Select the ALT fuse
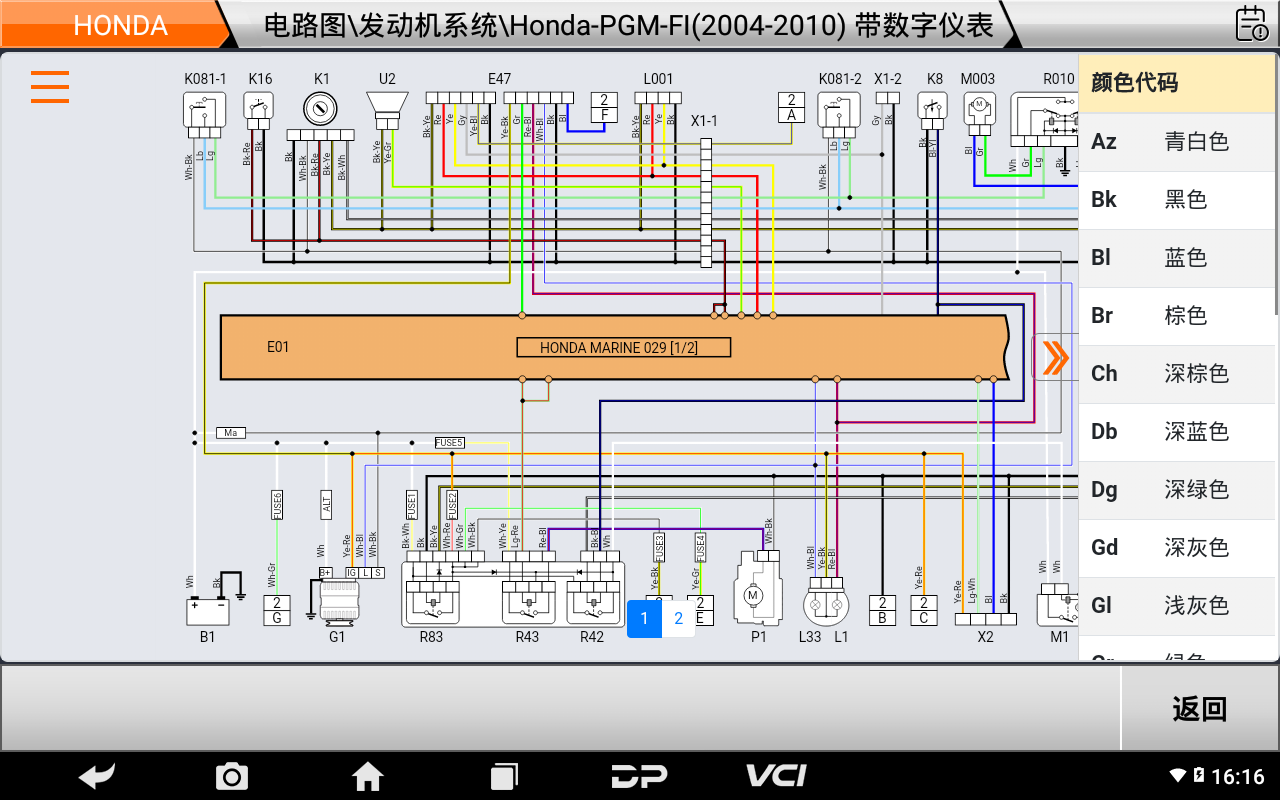Screen dimensions: 1280x800 coord(326,504)
